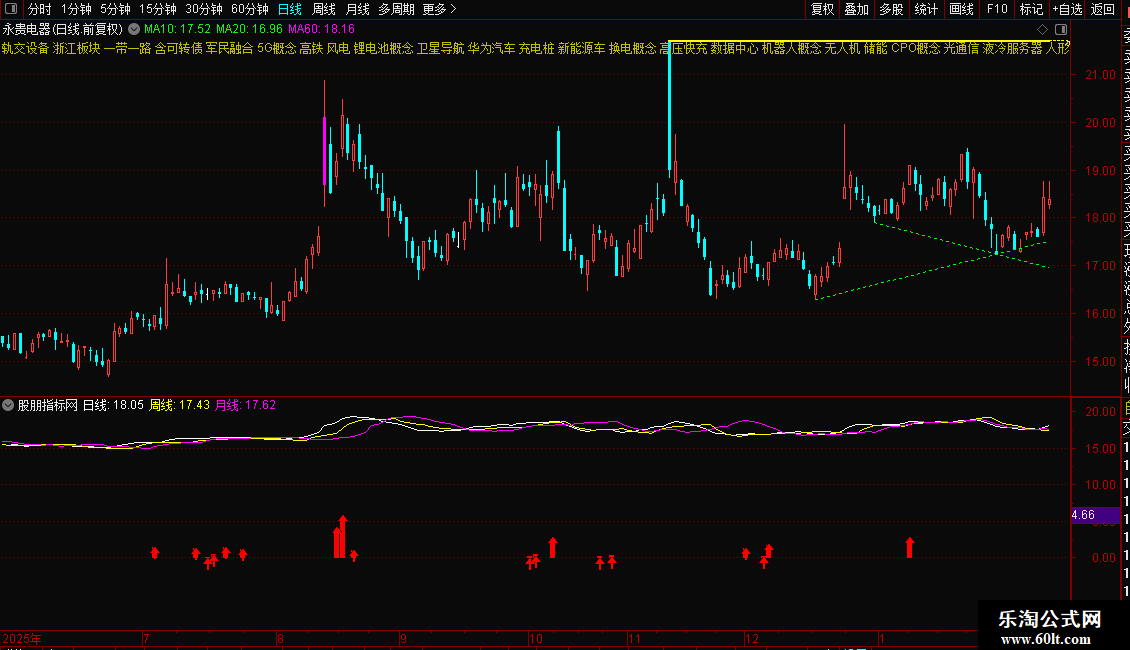The width and height of the screenshot is (1130, 650).
Task: Open the 高铁 concept link
Action: click(x=311, y=48)
